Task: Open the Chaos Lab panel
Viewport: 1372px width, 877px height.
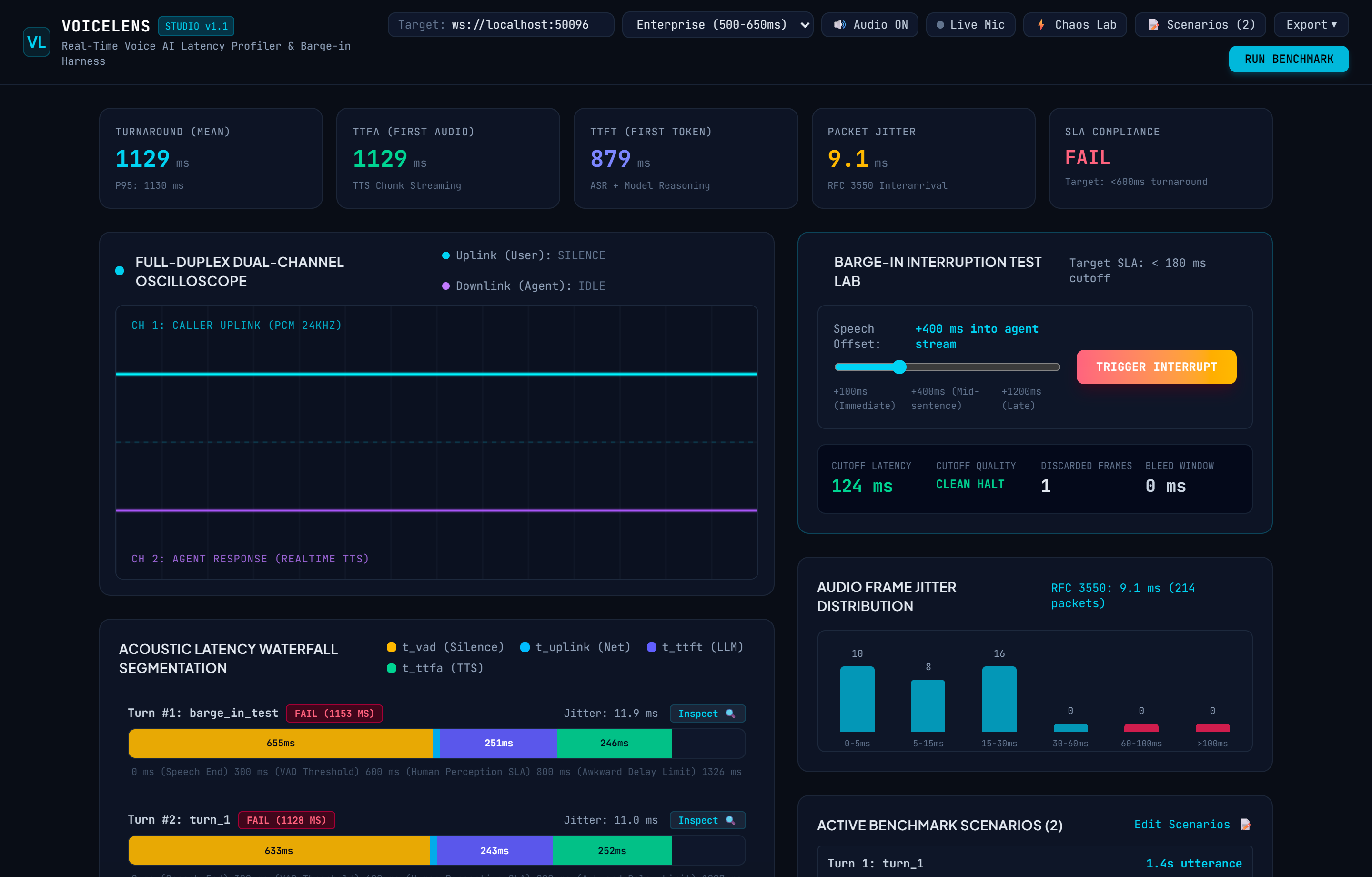Action: (1075, 24)
